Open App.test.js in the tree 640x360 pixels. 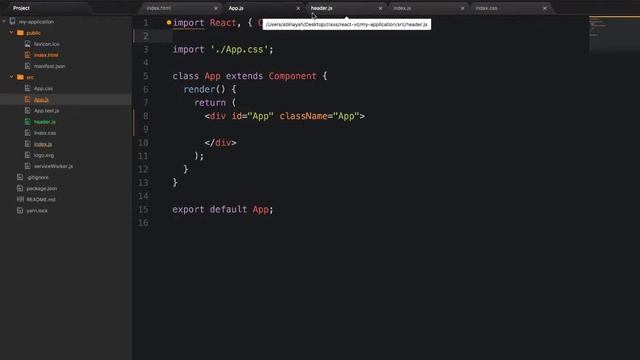47,111
